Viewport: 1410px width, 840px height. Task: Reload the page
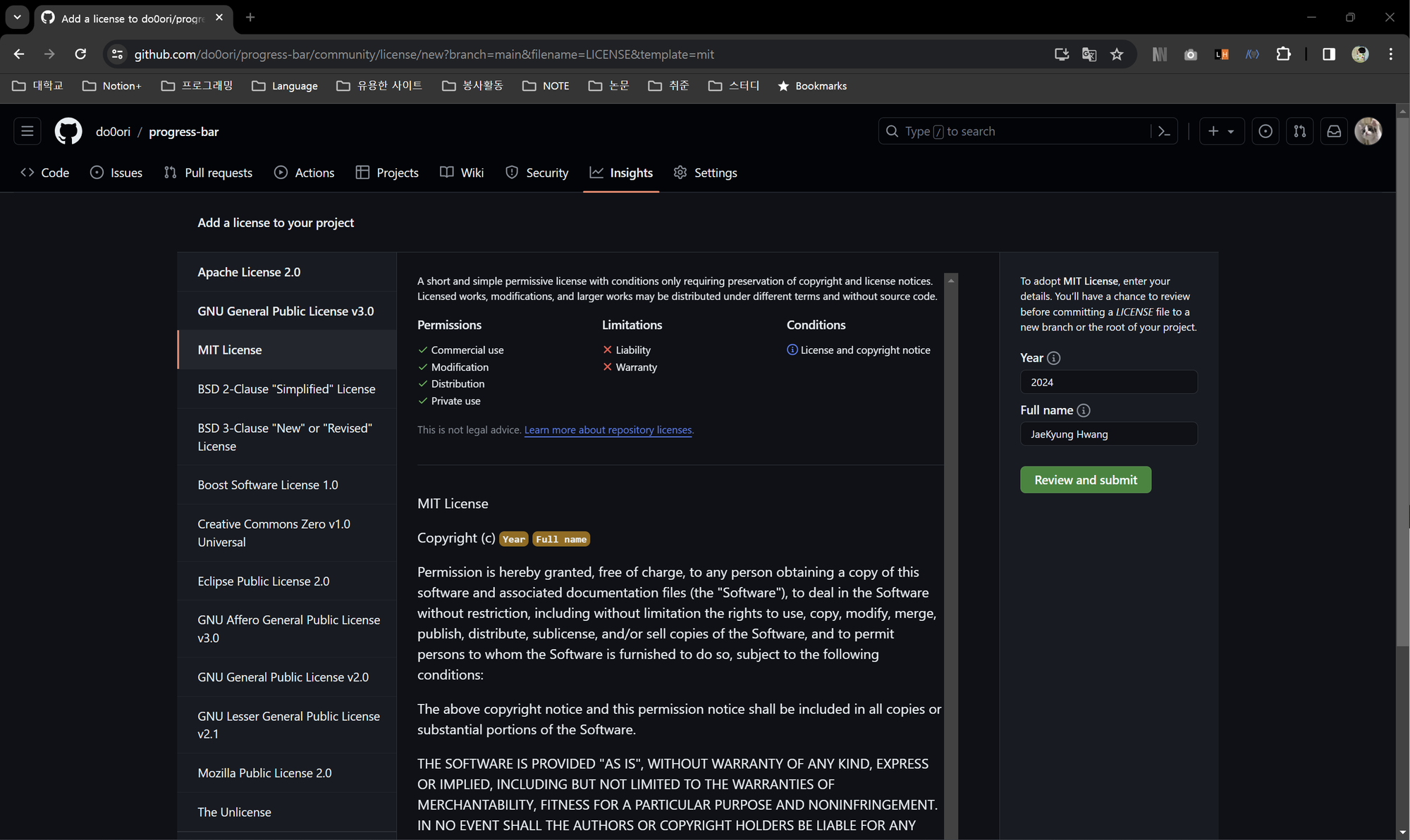(80, 54)
